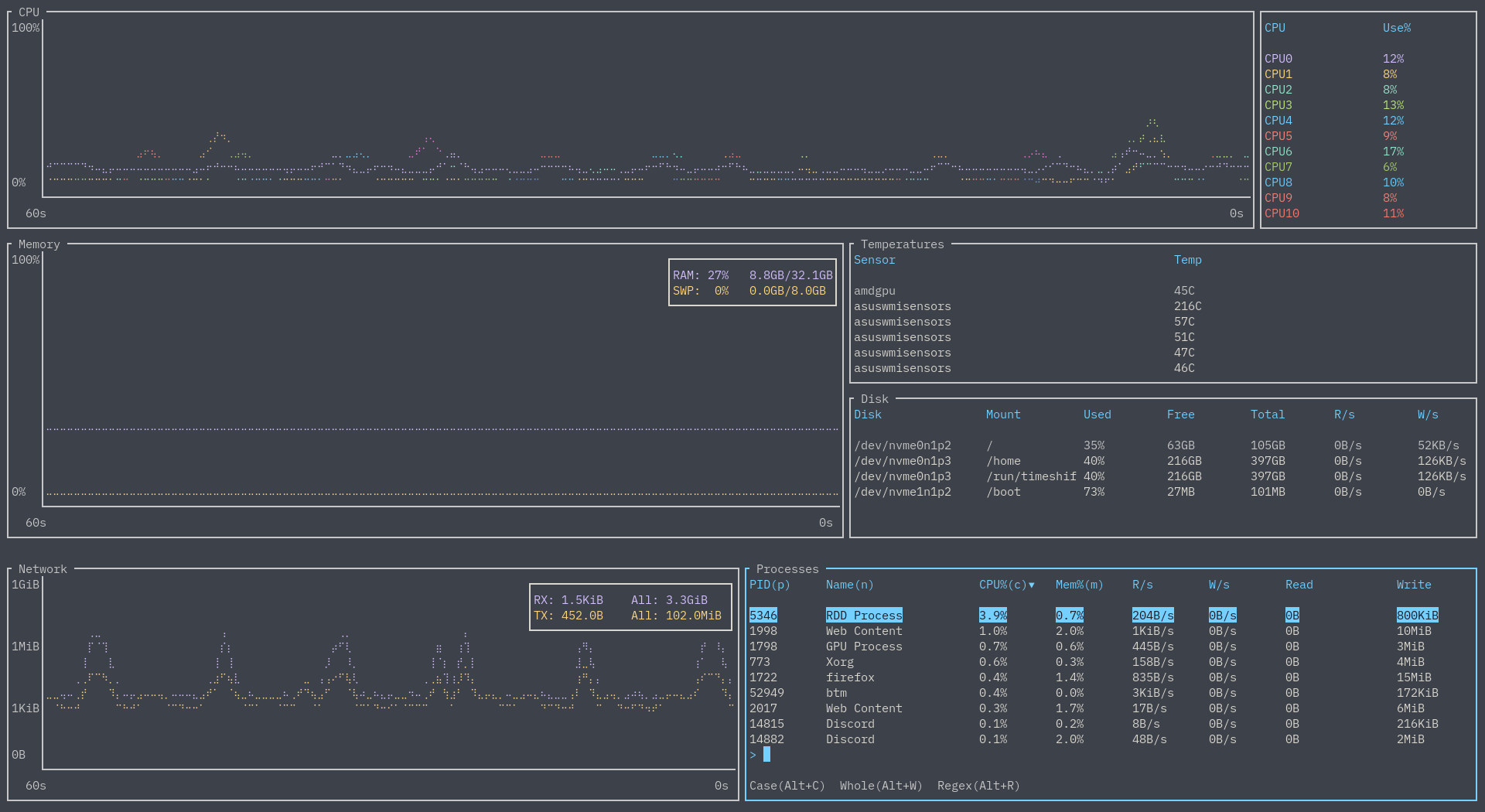Click the Free column header
Screen dimensions: 1485x812
(1180, 415)
